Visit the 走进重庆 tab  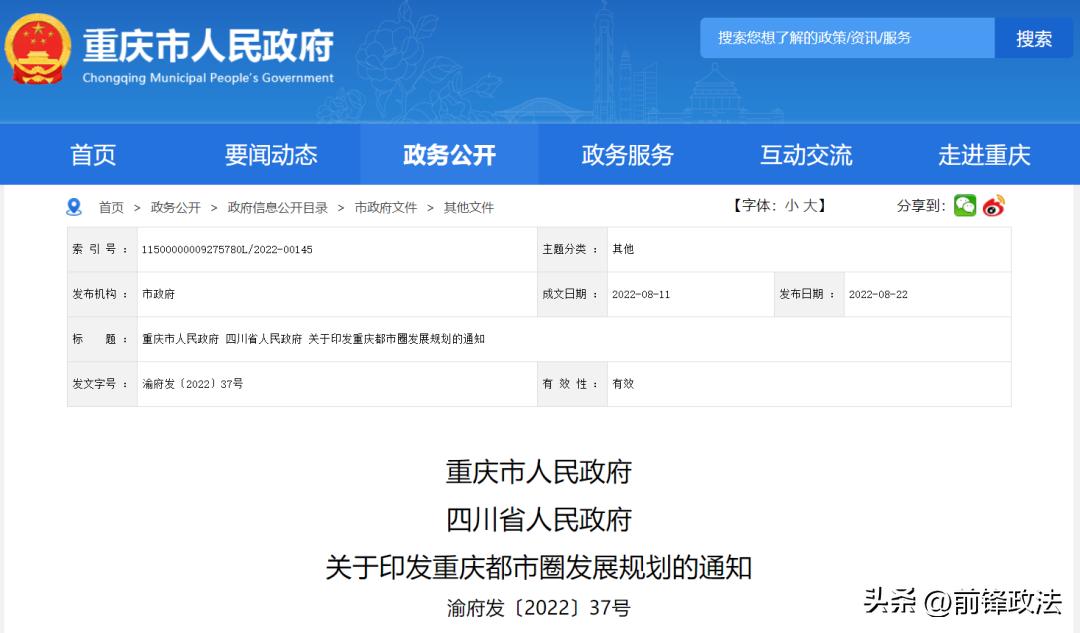click(x=984, y=155)
